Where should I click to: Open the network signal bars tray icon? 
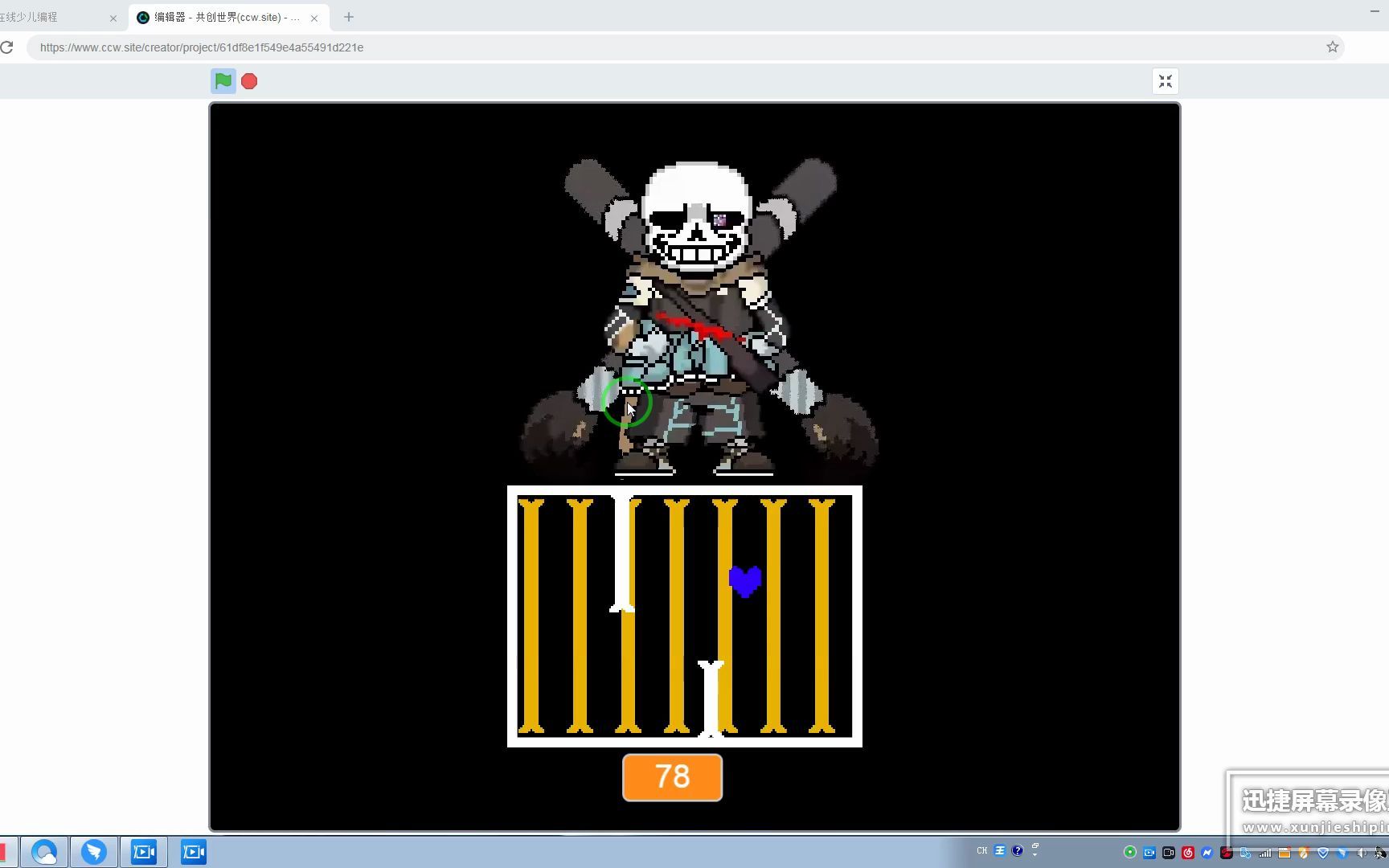1265,853
